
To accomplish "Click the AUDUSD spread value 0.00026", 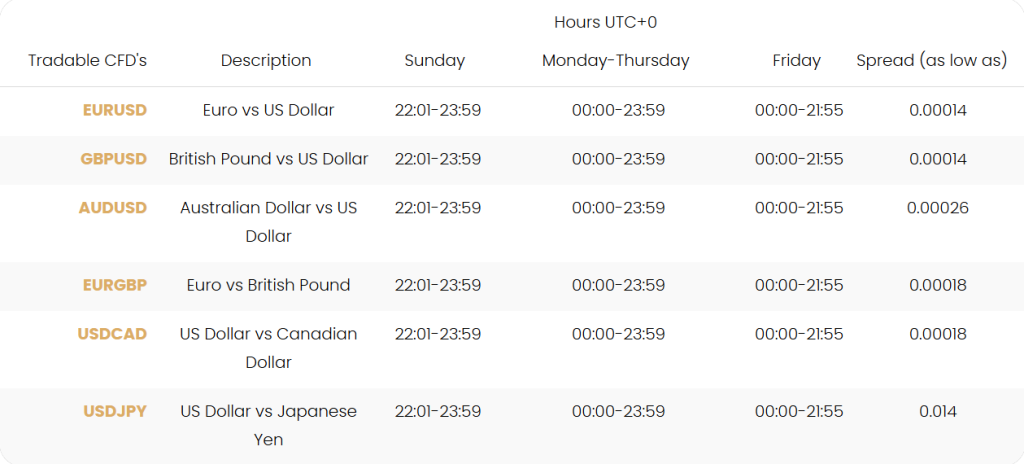I will 937,208.
